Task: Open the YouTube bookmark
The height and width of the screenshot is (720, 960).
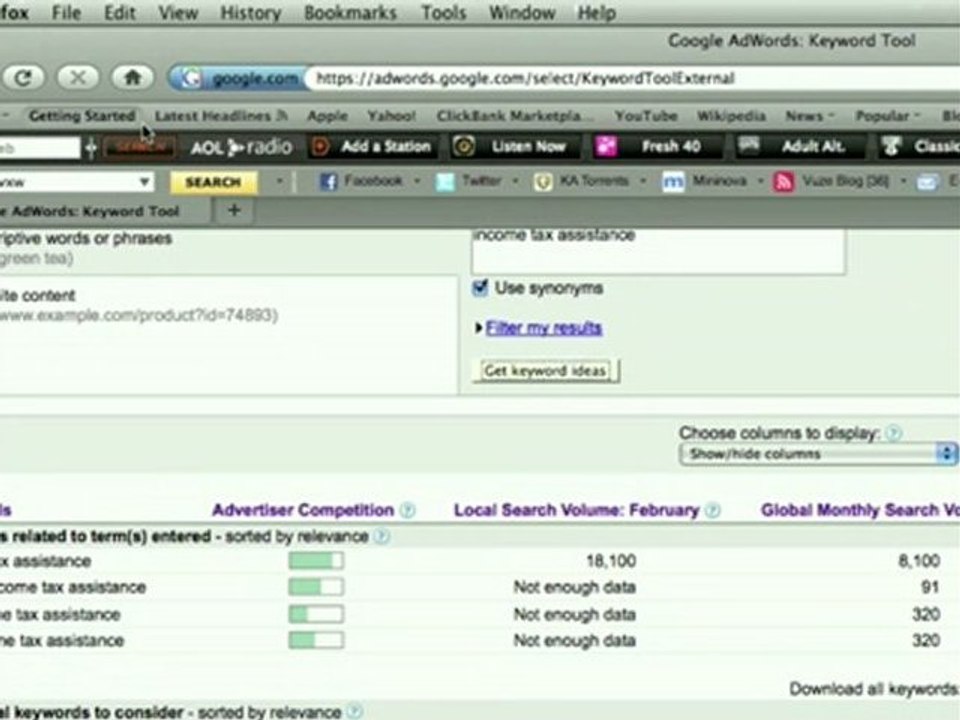Action: pyautogui.click(x=646, y=116)
